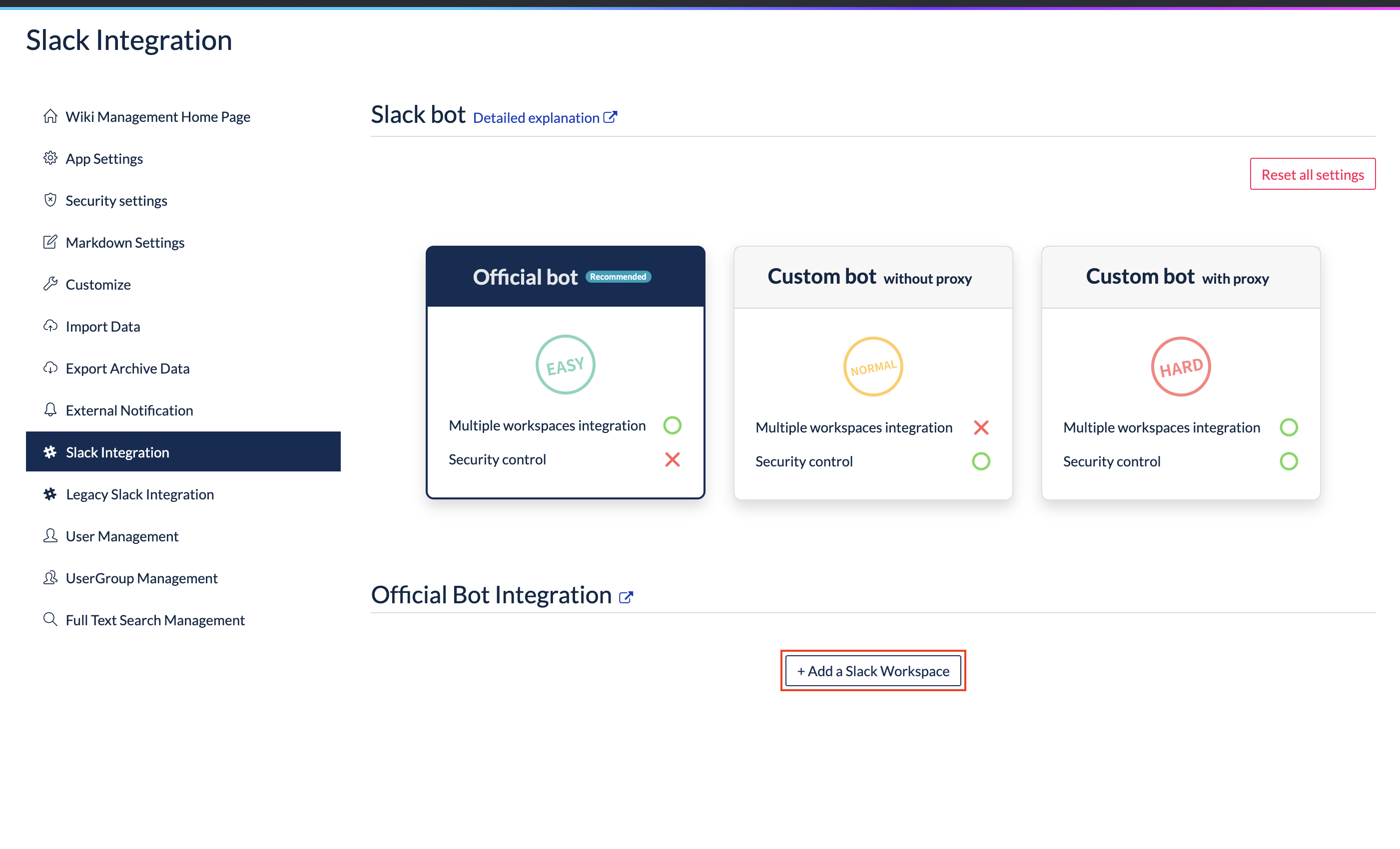Open Security settings page

point(183,200)
